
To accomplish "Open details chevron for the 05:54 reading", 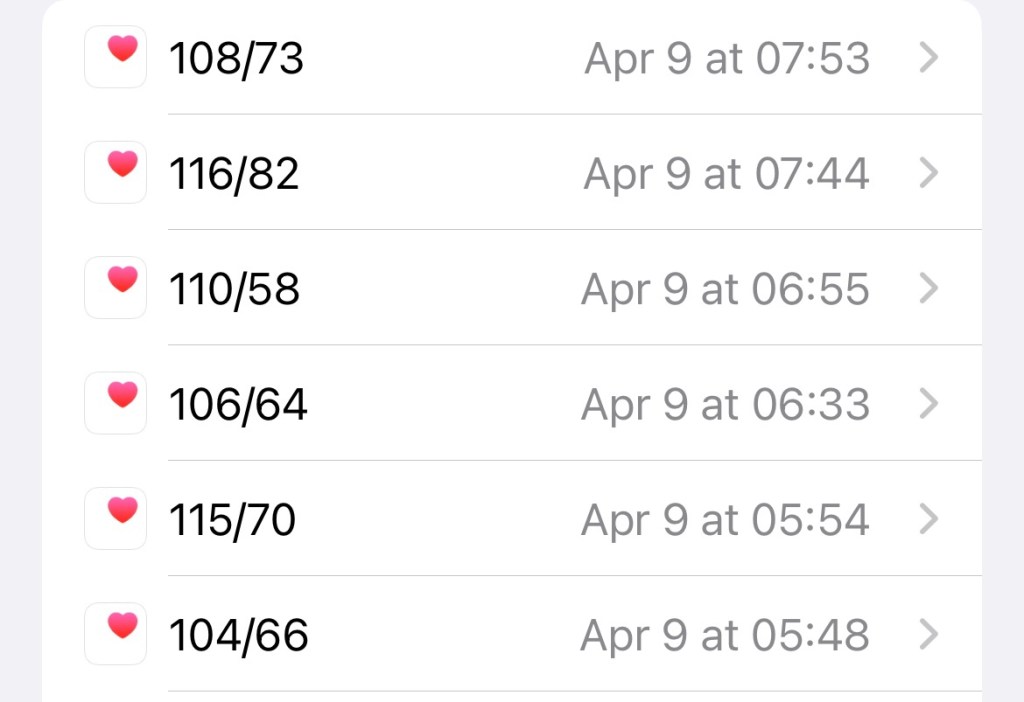I will click(x=929, y=519).
